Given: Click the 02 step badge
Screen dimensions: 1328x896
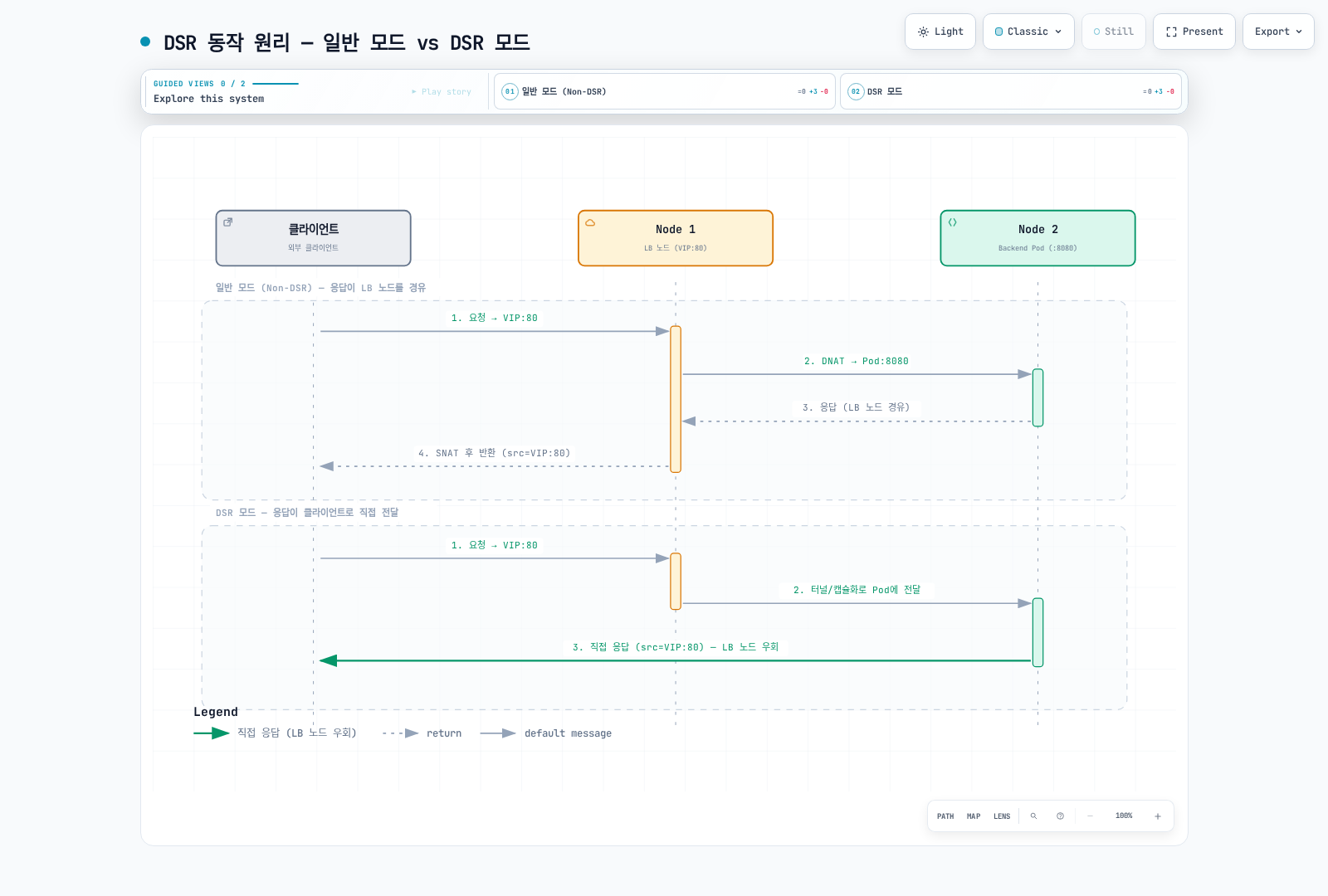Looking at the screenshot, I should coord(856,91).
